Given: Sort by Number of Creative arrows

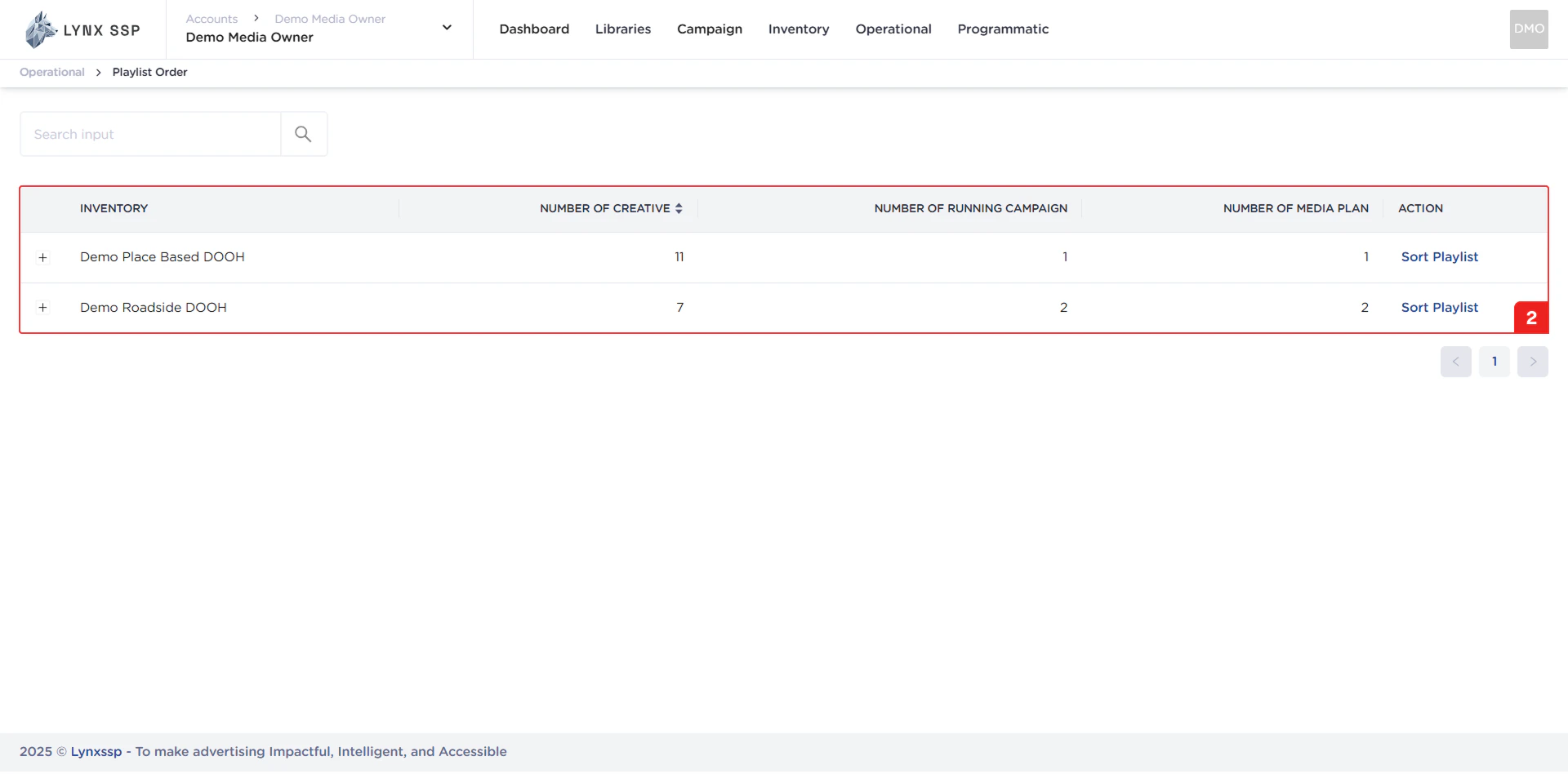Looking at the screenshot, I should 679,208.
